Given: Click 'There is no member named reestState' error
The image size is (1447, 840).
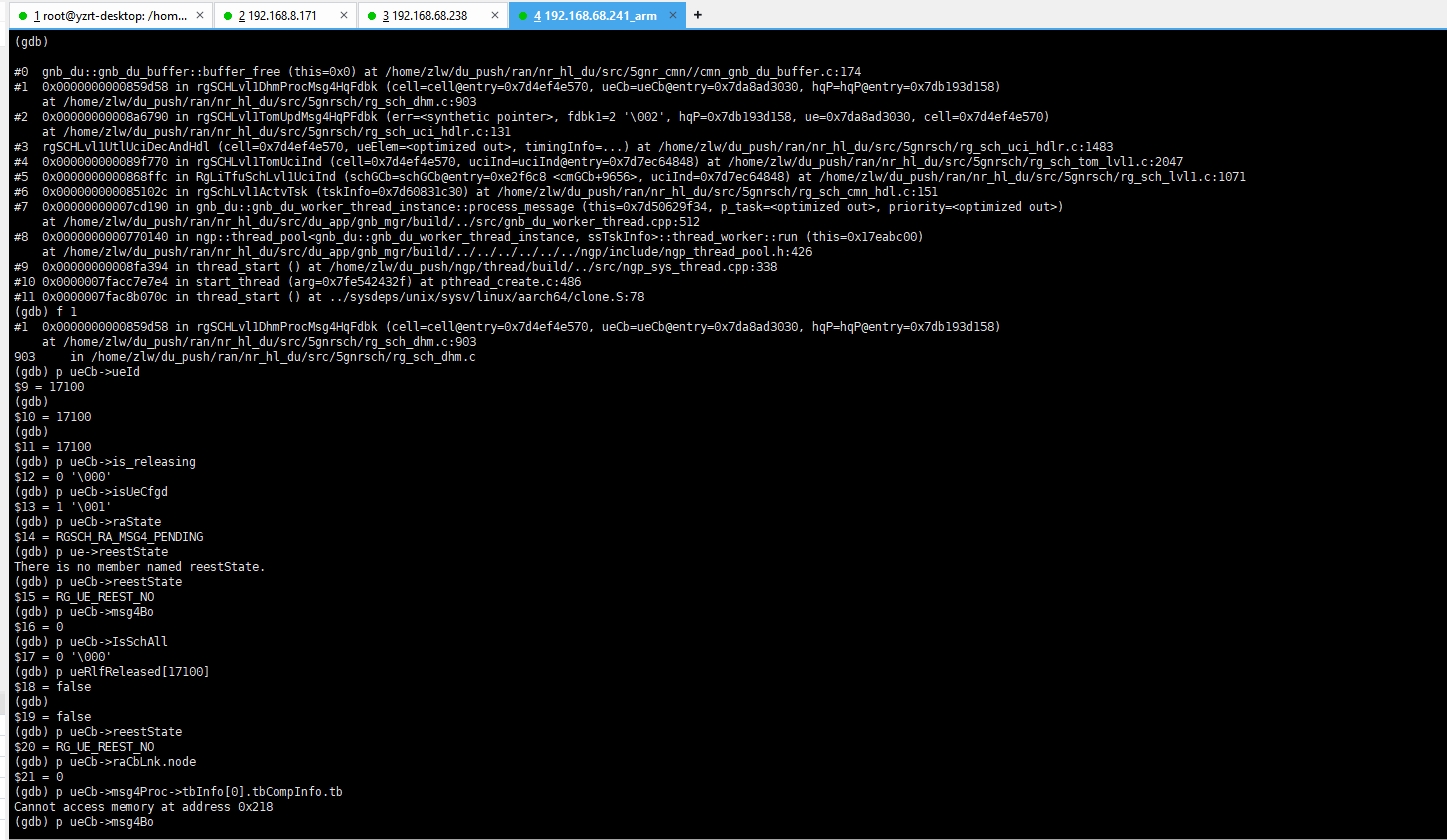Looking at the screenshot, I should (x=140, y=567).
